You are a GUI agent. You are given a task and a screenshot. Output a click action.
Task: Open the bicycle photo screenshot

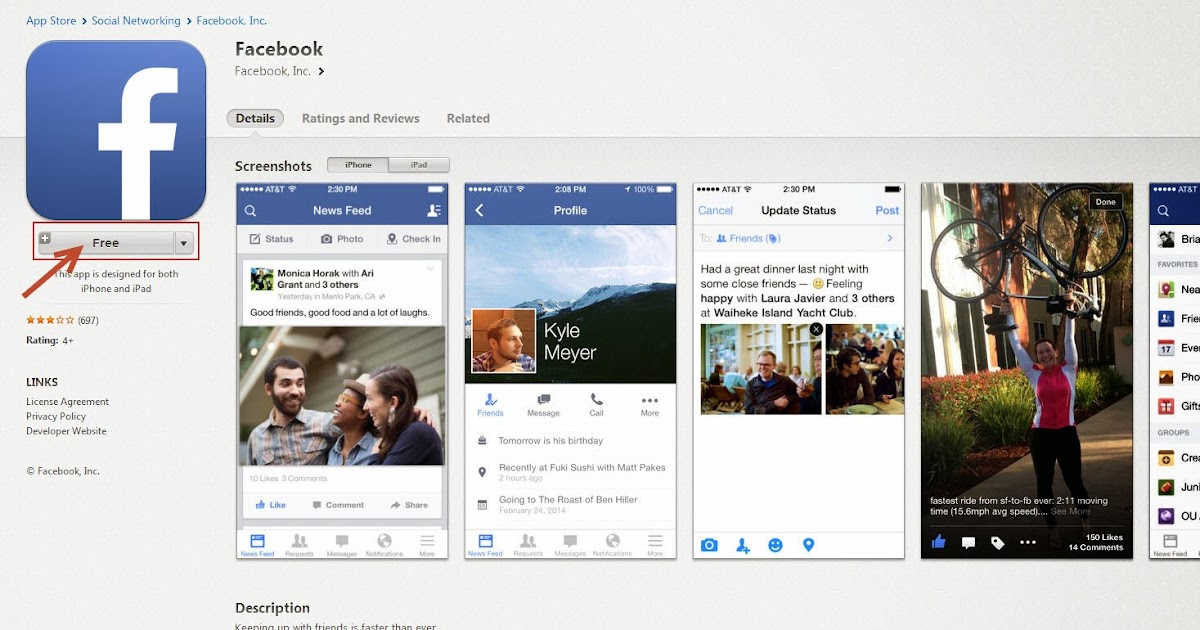click(1027, 371)
